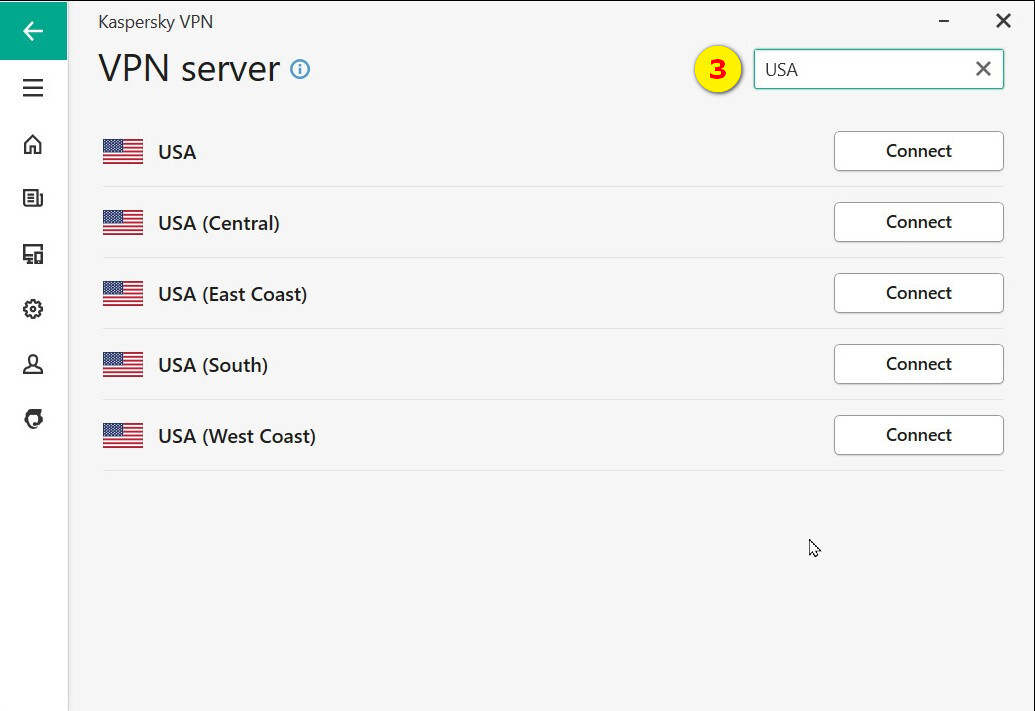Focus the server search field
The height and width of the screenshot is (711, 1035).
point(865,69)
